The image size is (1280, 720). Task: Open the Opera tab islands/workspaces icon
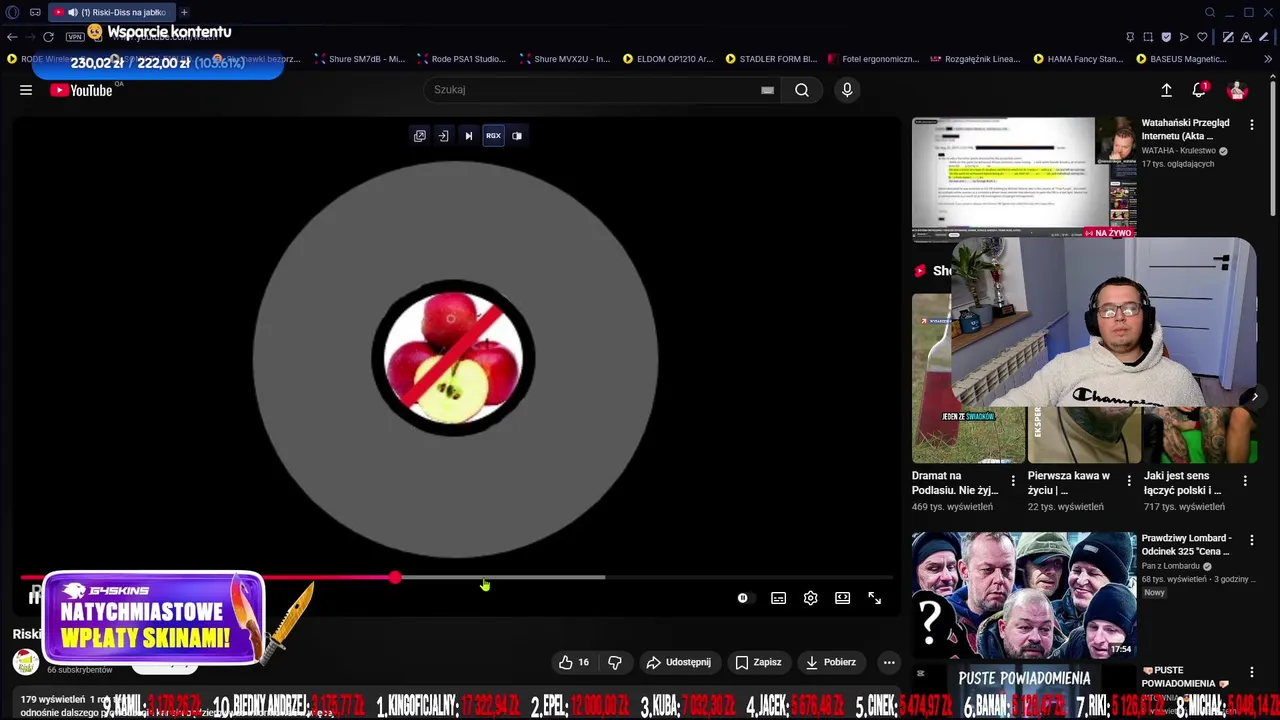35,12
